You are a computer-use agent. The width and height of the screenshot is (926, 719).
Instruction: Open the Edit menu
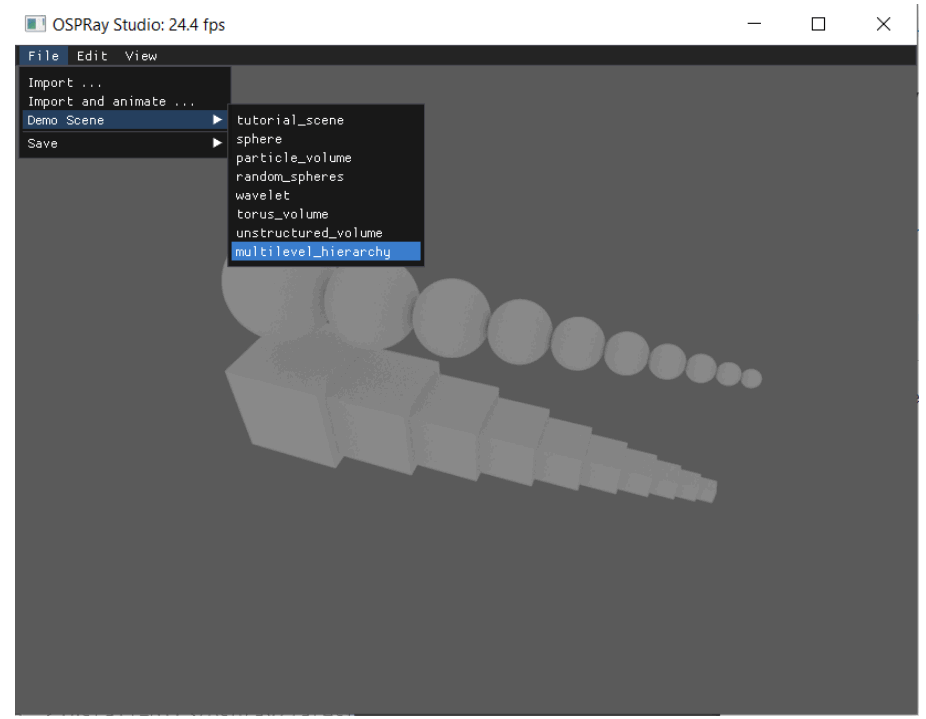click(x=92, y=56)
